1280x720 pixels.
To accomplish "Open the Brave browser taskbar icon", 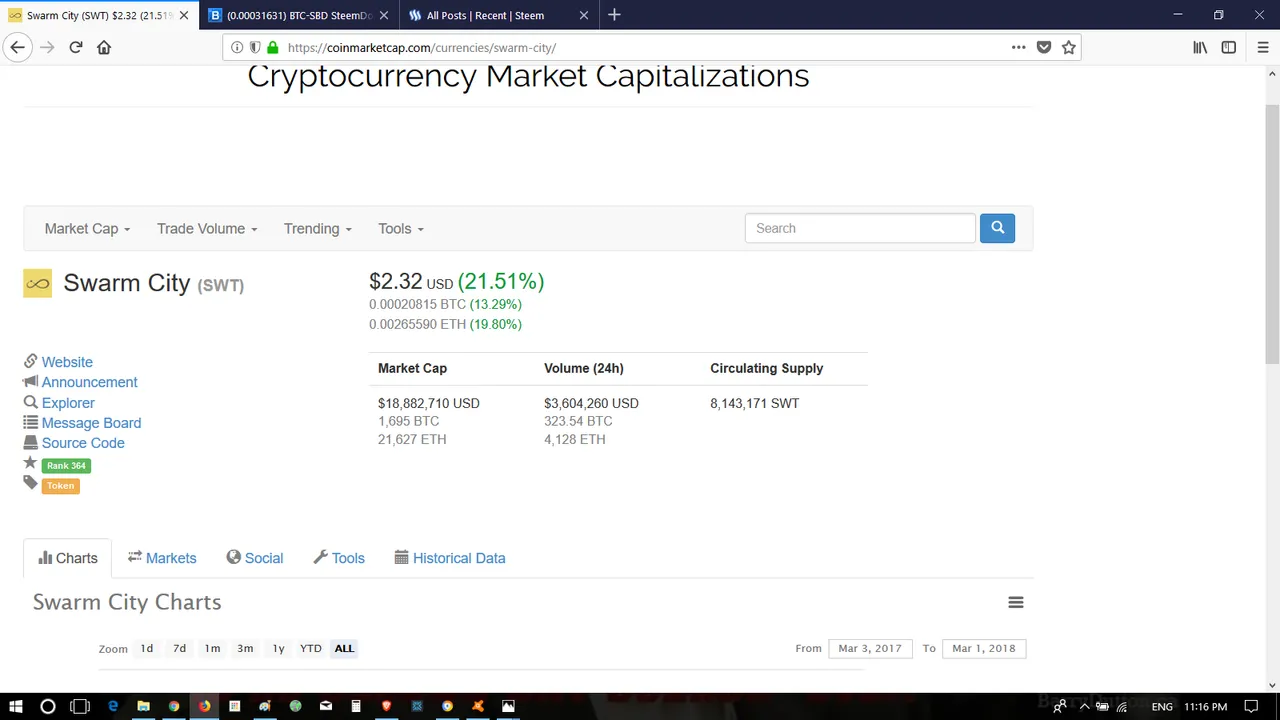I will [x=386, y=706].
